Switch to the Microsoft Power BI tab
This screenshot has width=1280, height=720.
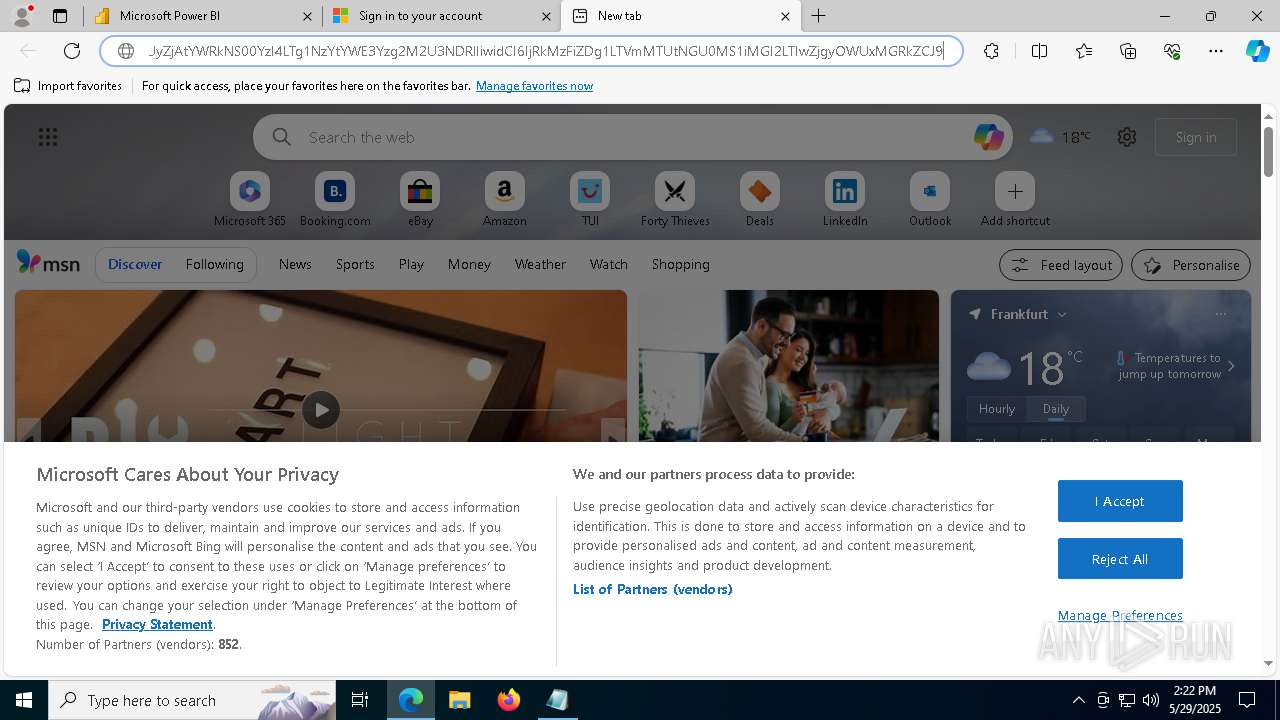(203, 16)
